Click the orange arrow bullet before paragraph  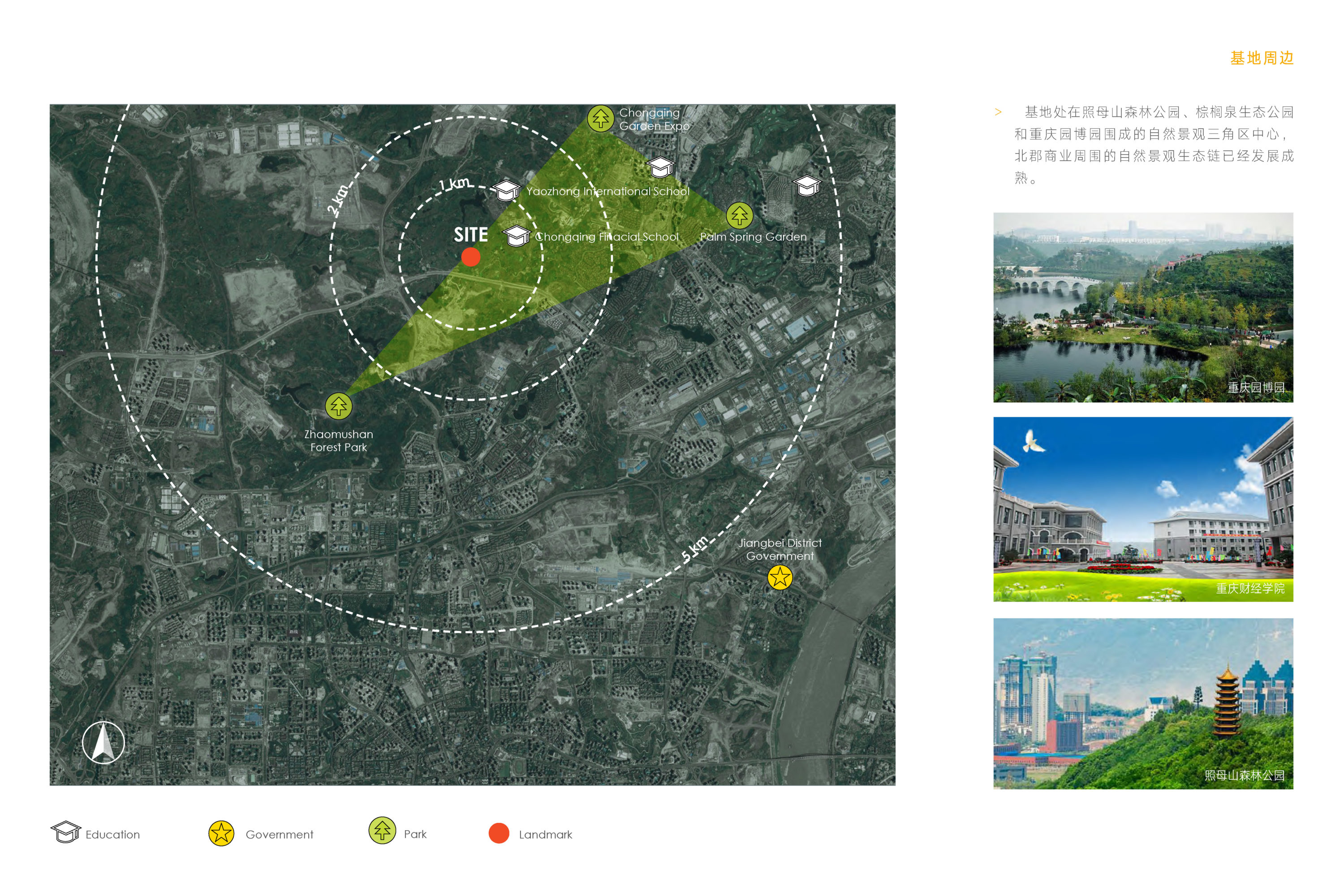(998, 112)
